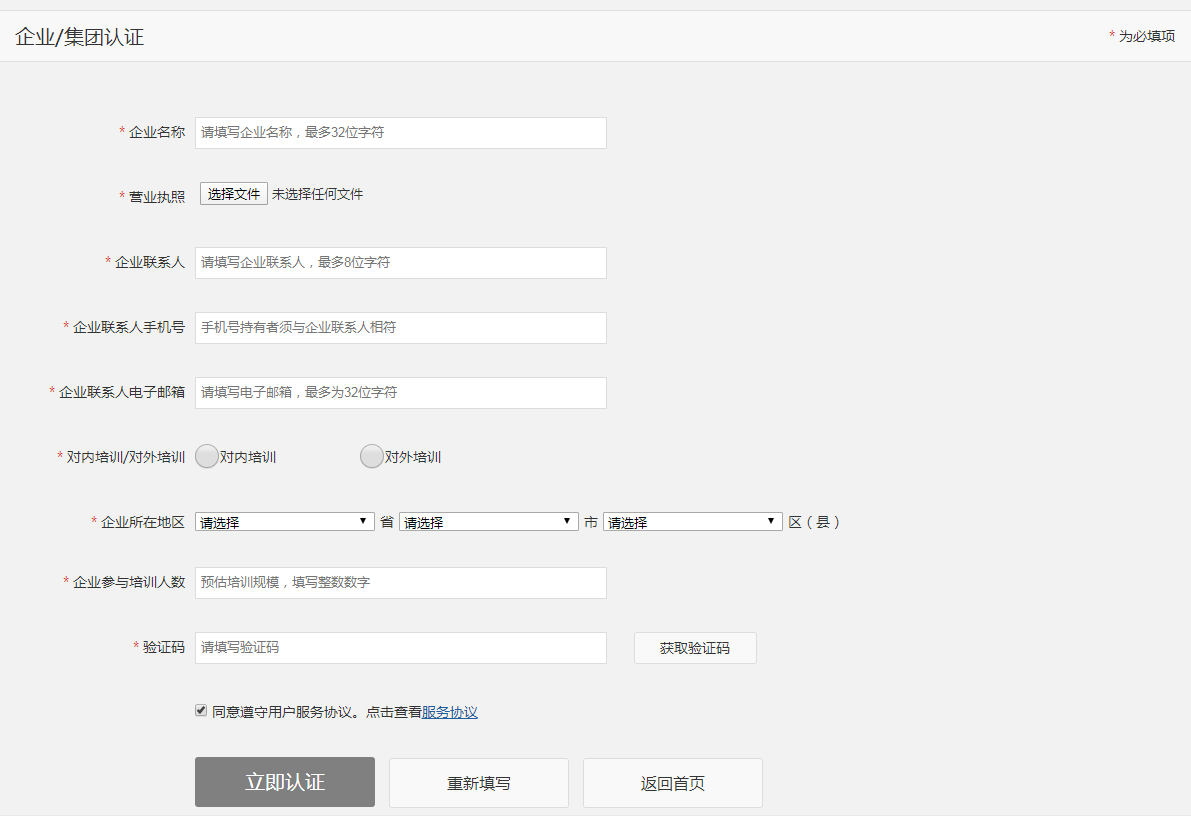Select the 对内培训 radio button
This screenshot has width=1191, height=816.
click(x=207, y=456)
